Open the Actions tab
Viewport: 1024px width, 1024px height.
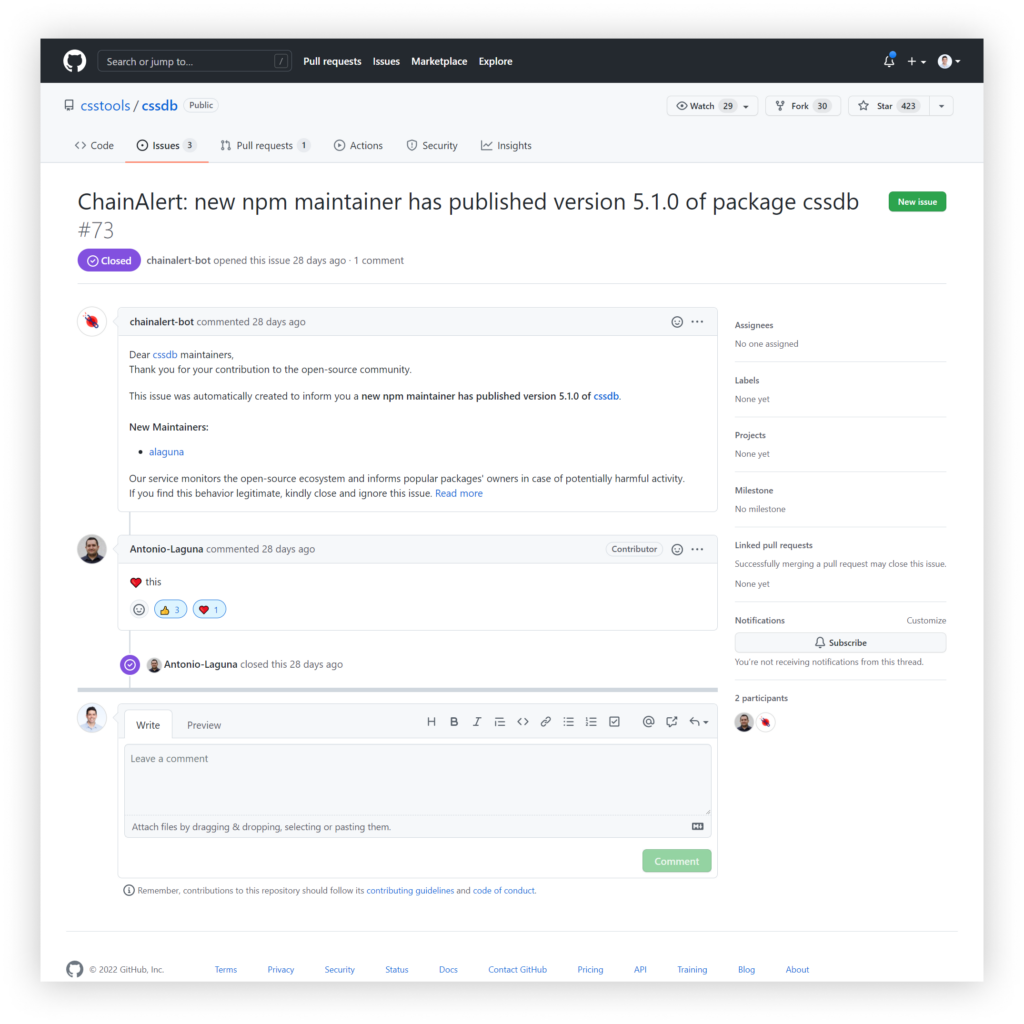359,146
